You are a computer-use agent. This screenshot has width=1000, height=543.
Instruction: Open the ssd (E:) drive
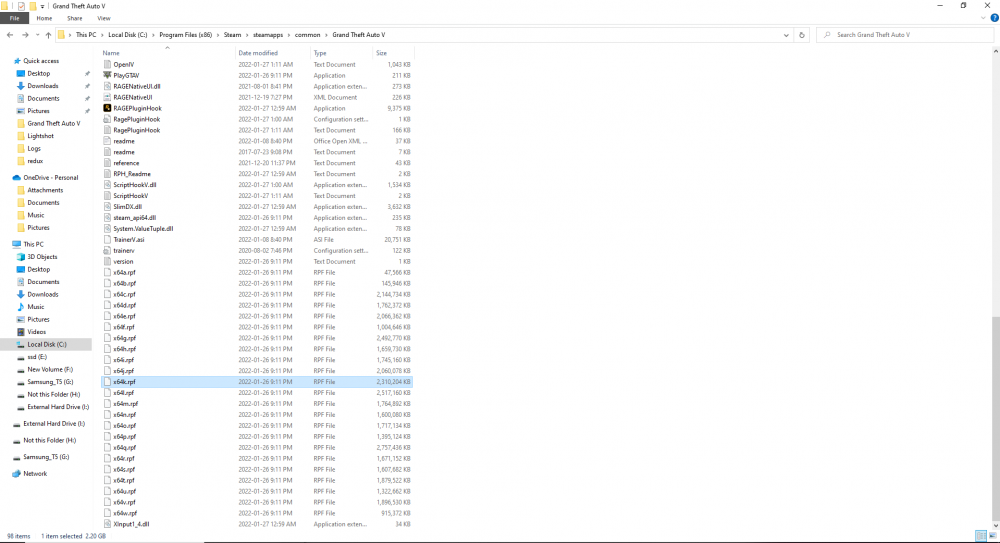tap(36, 357)
